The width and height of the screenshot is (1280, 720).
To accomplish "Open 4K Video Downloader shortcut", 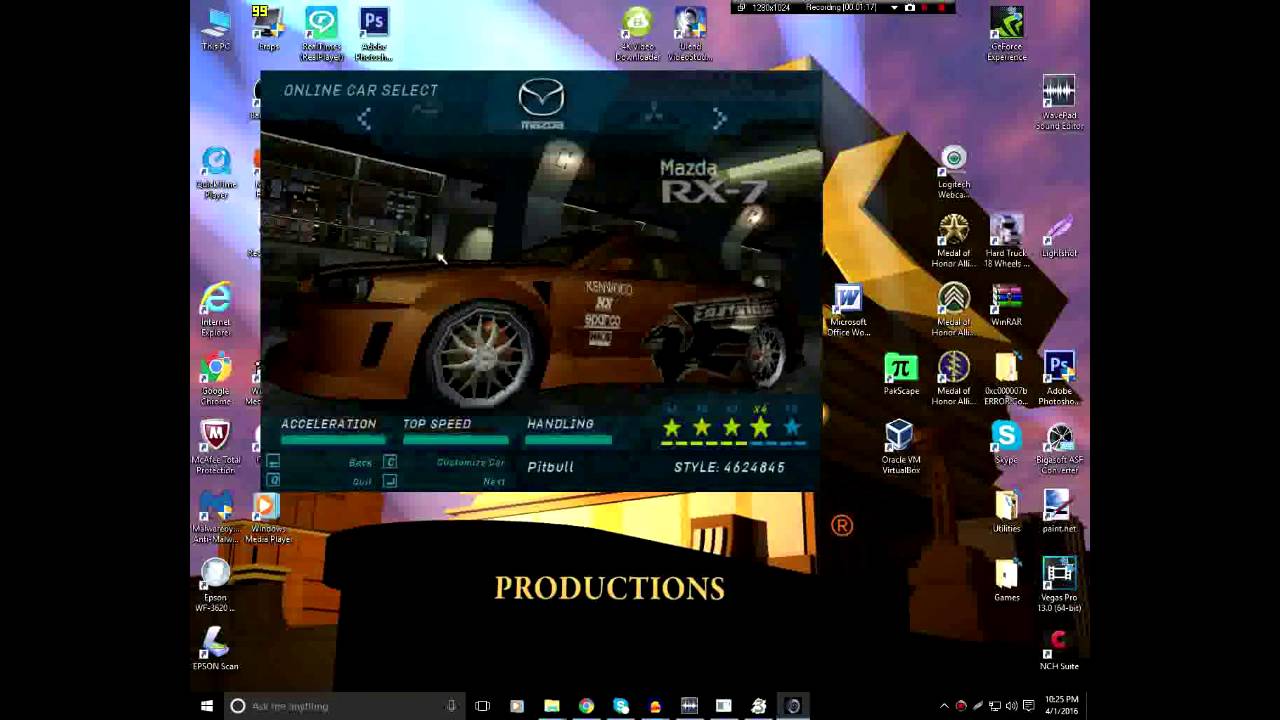I will click(x=637, y=34).
